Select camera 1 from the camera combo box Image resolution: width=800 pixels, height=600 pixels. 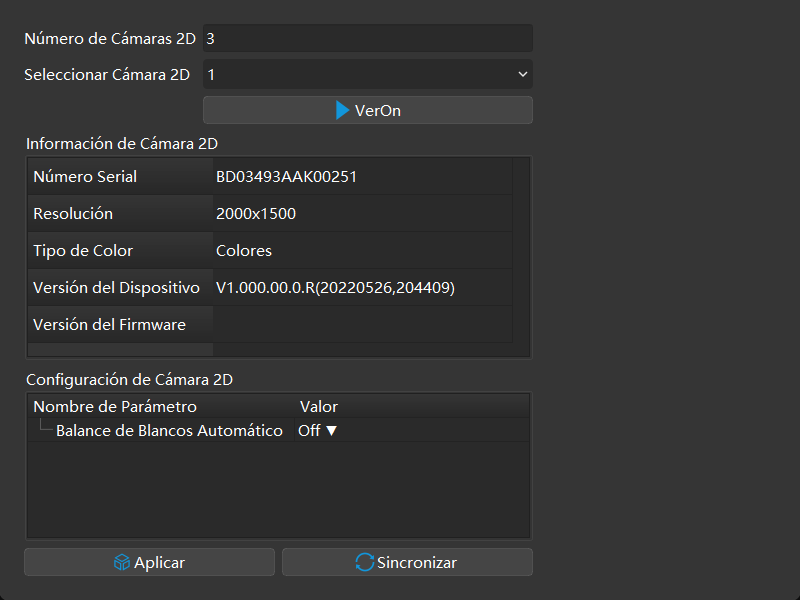(367, 74)
